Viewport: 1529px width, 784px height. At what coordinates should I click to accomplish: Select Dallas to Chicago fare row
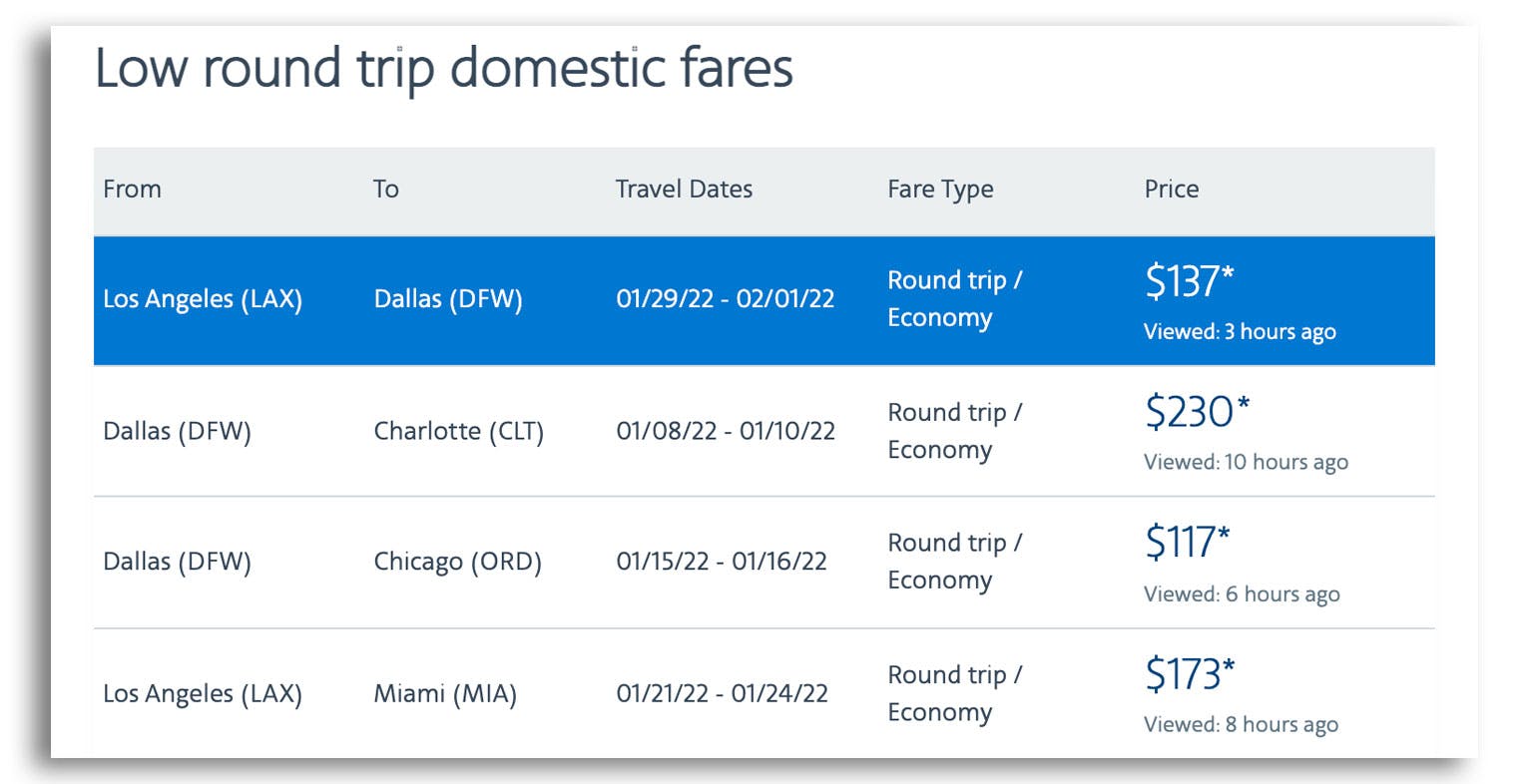click(177, 562)
